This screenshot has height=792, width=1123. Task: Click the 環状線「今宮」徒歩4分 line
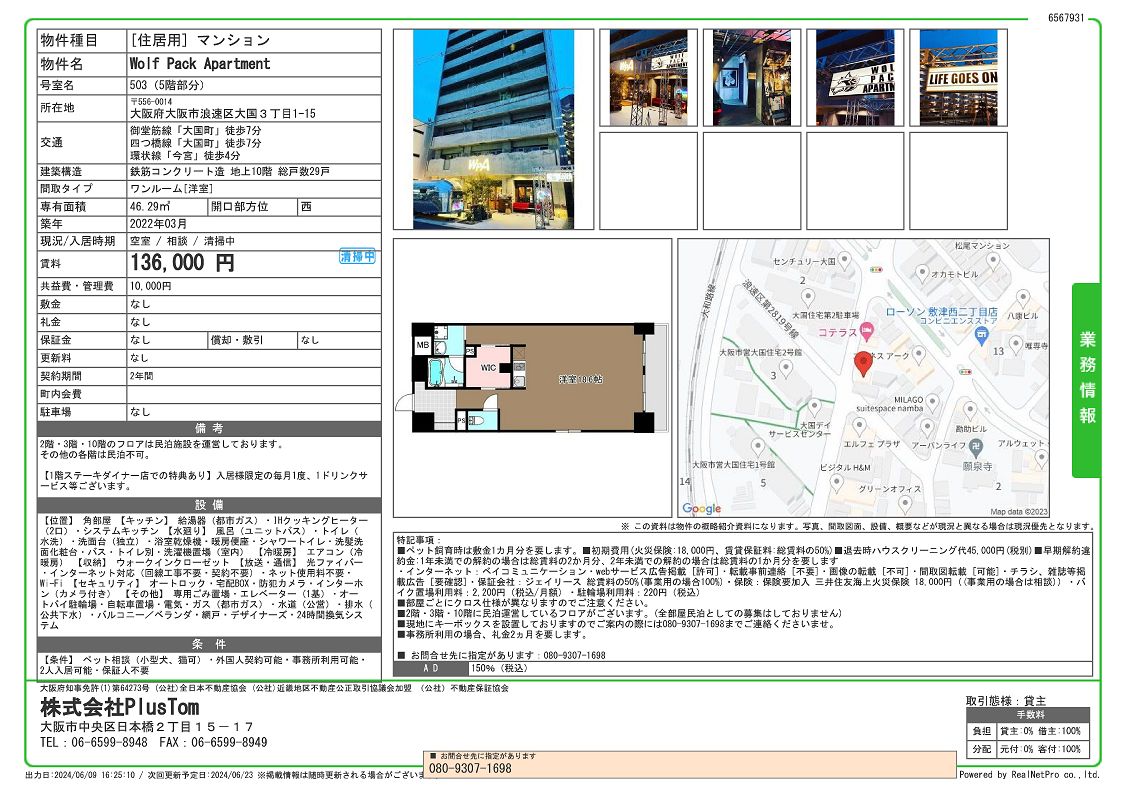[x=185, y=155]
